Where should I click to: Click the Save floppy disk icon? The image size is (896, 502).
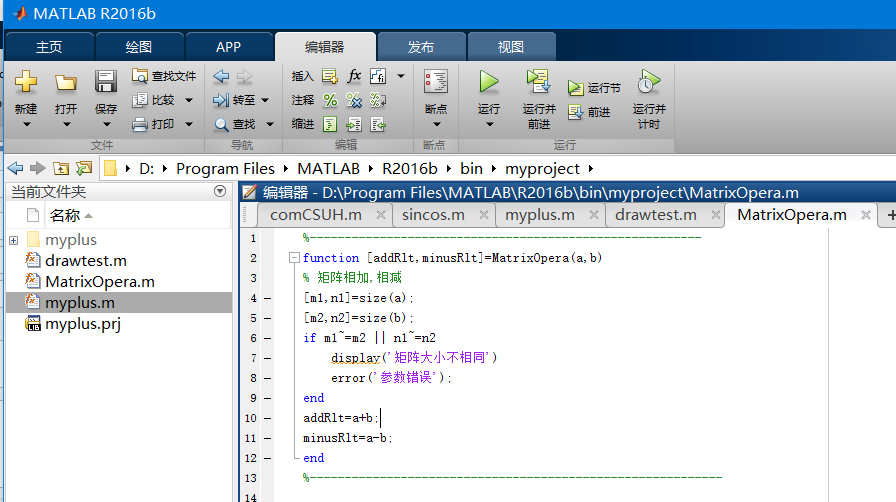click(106, 82)
